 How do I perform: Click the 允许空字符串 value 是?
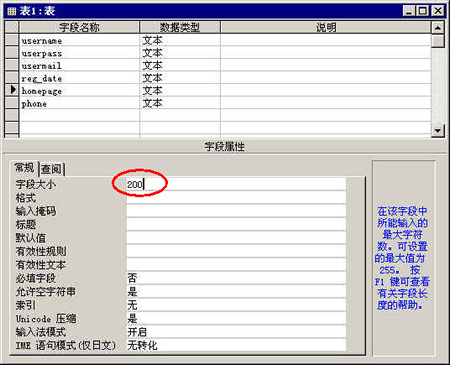236,291
